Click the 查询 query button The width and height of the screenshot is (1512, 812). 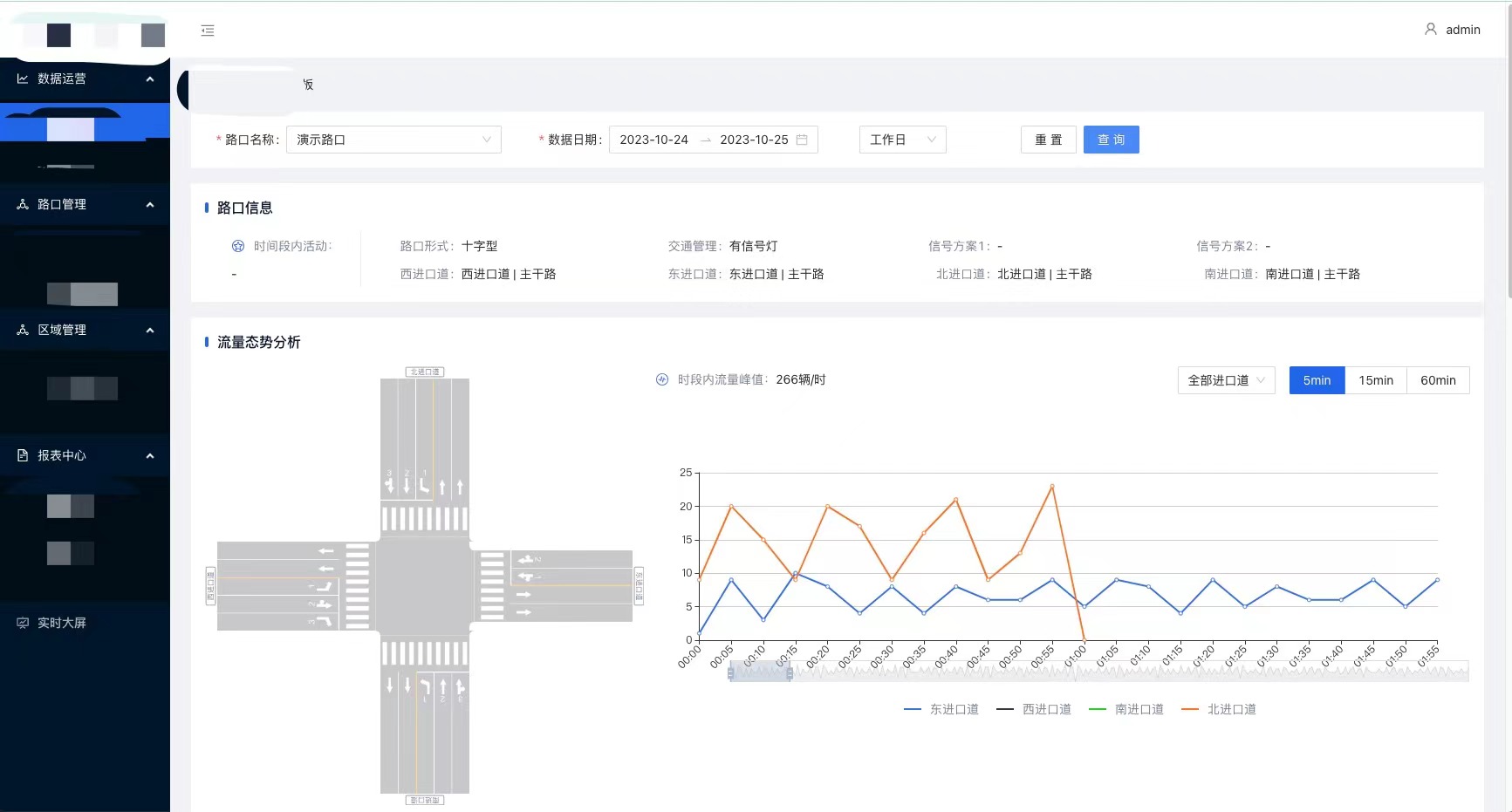click(1112, 140)
